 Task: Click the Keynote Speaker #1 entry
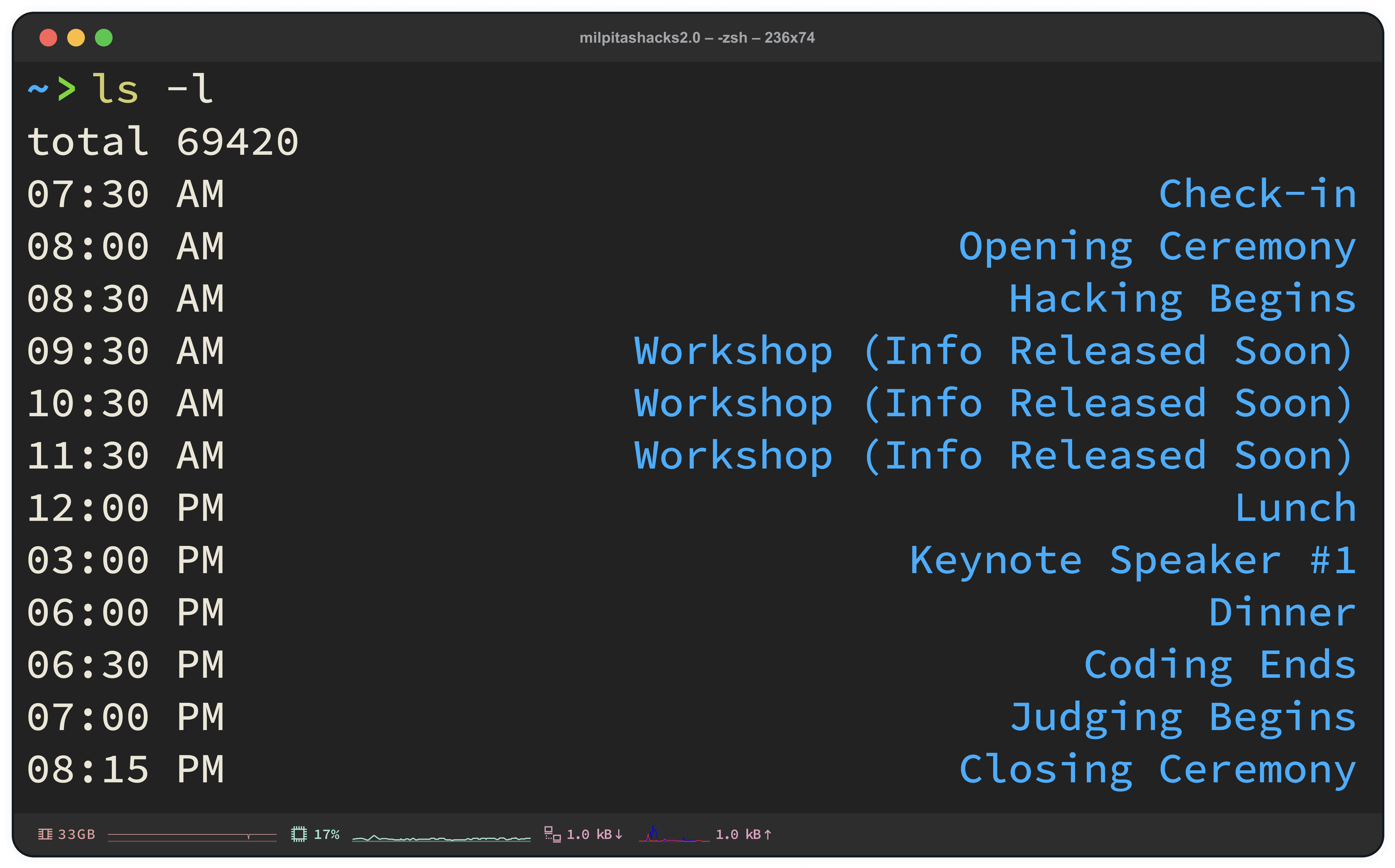1133,560
